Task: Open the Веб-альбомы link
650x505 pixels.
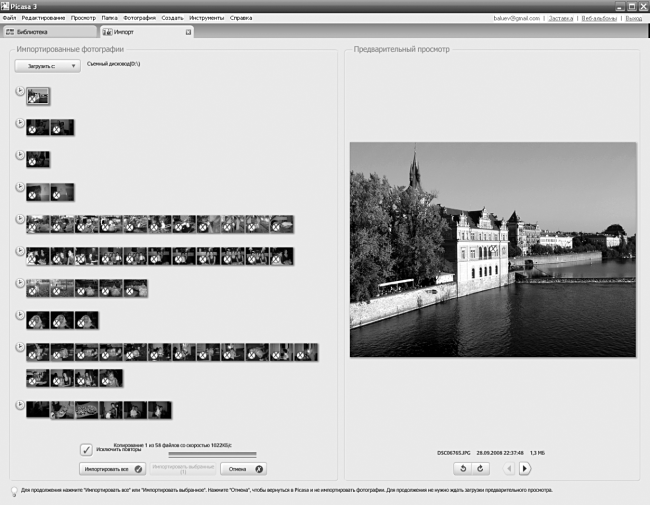Action: 599,18
